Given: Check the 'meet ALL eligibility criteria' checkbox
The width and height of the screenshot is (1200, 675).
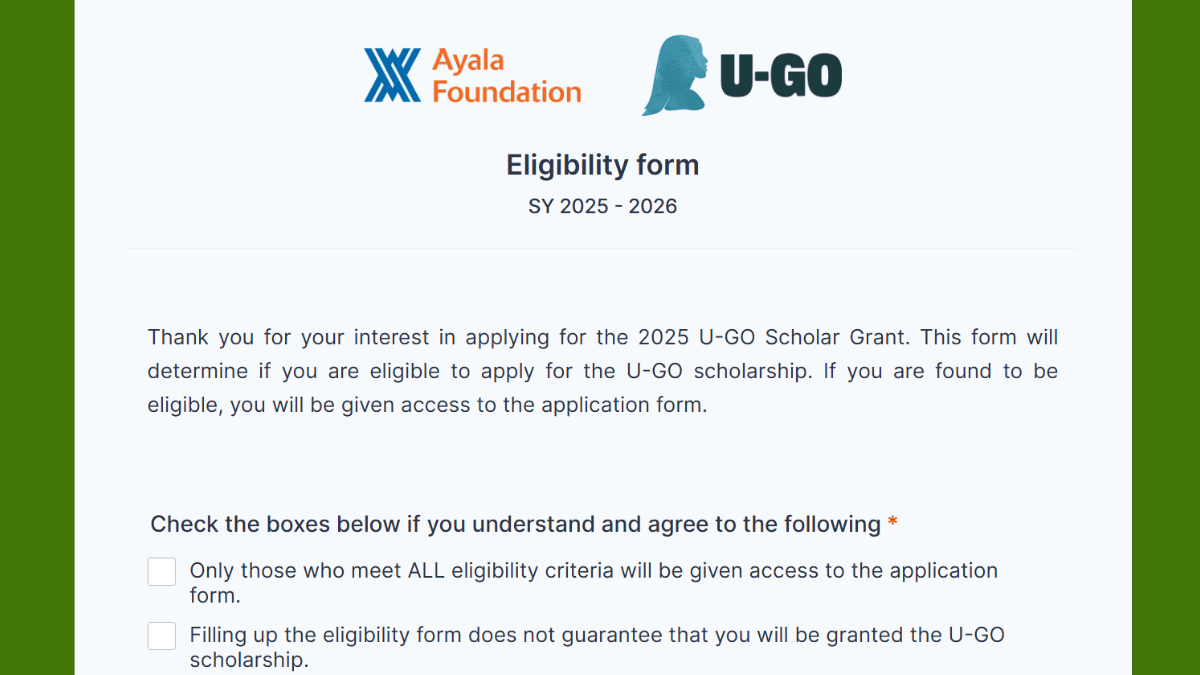Looking at the screenshot, I should pyautogui.click(x=162, y=572).
